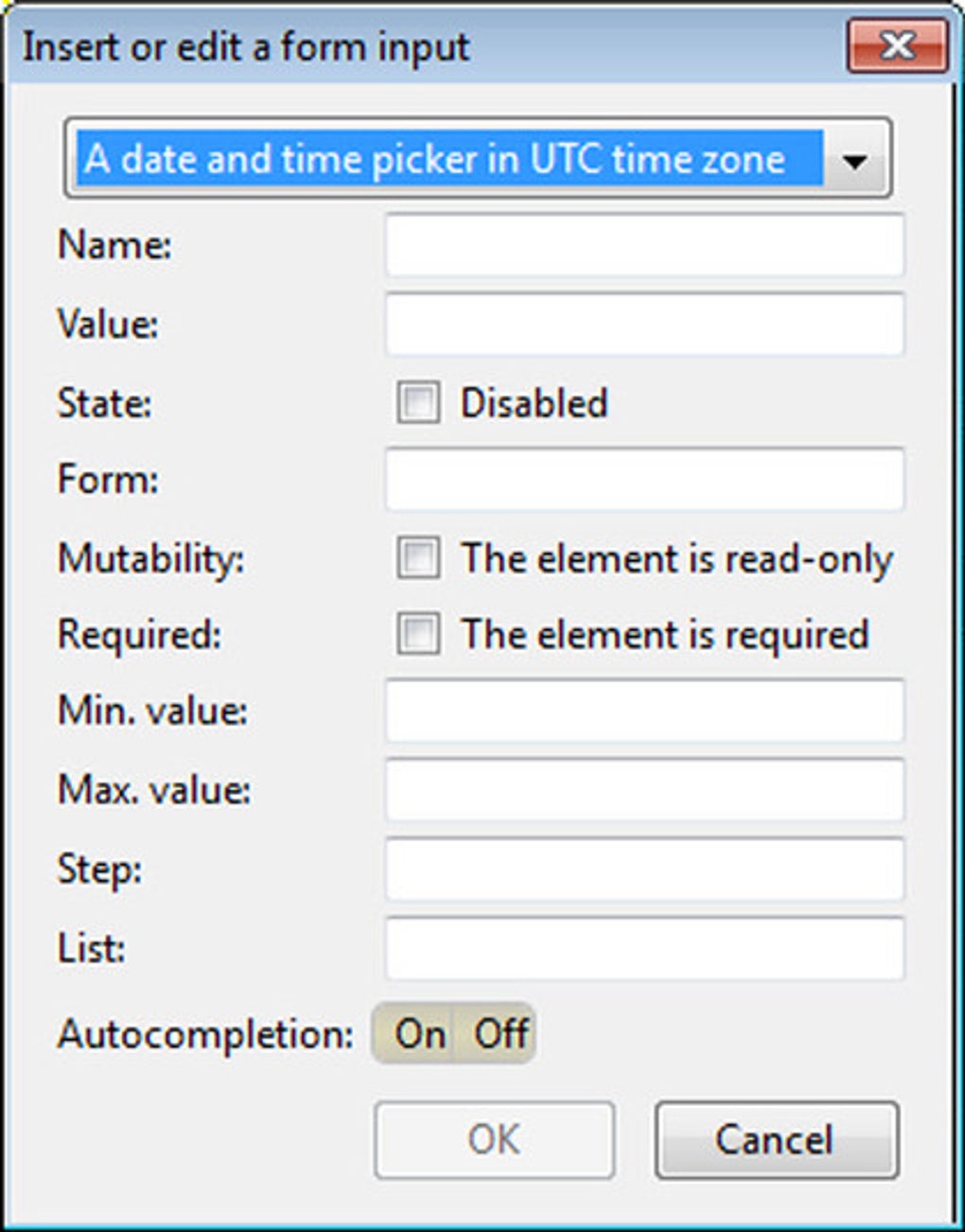965x1232 pixels.
Task: Click the Name text field
Action: pos(644,245)
